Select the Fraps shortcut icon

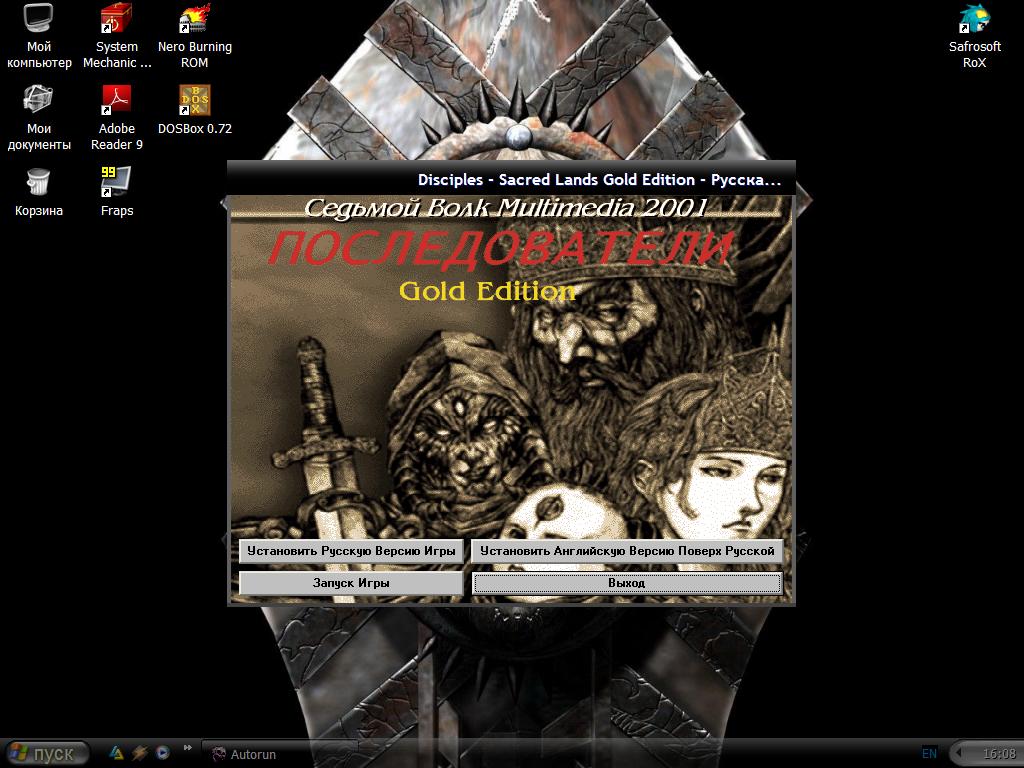(117, 192)
